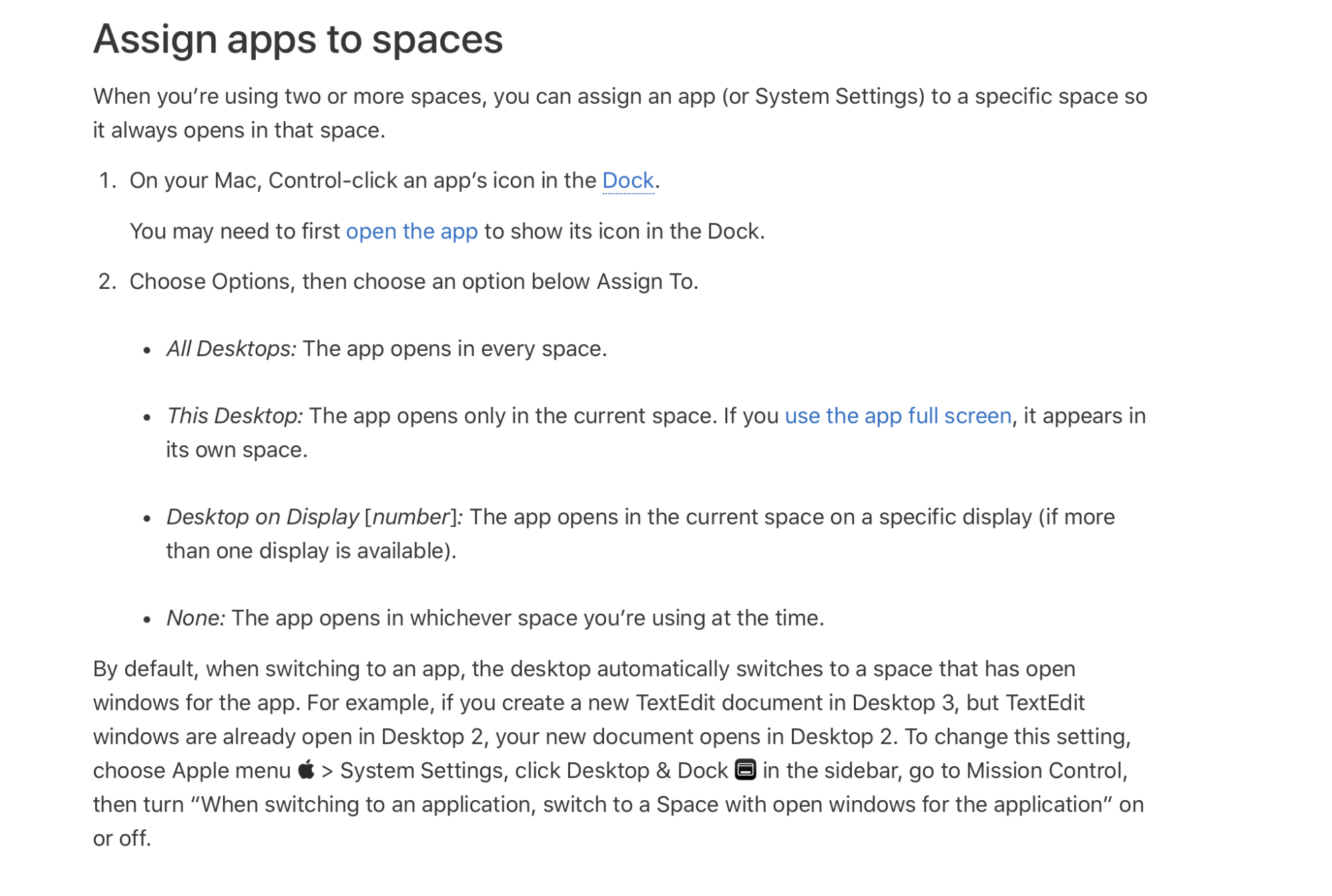Image resolution: width=1332 pixels, height=896 pixels.
Task: Click the Apple logo icon in paragraph
Action: click(x=306, y=770)
